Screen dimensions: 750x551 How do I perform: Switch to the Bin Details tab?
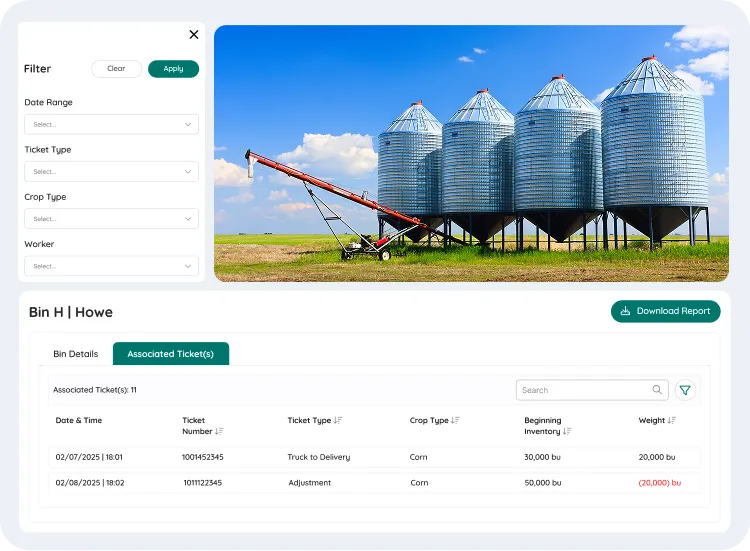point(76,354)
